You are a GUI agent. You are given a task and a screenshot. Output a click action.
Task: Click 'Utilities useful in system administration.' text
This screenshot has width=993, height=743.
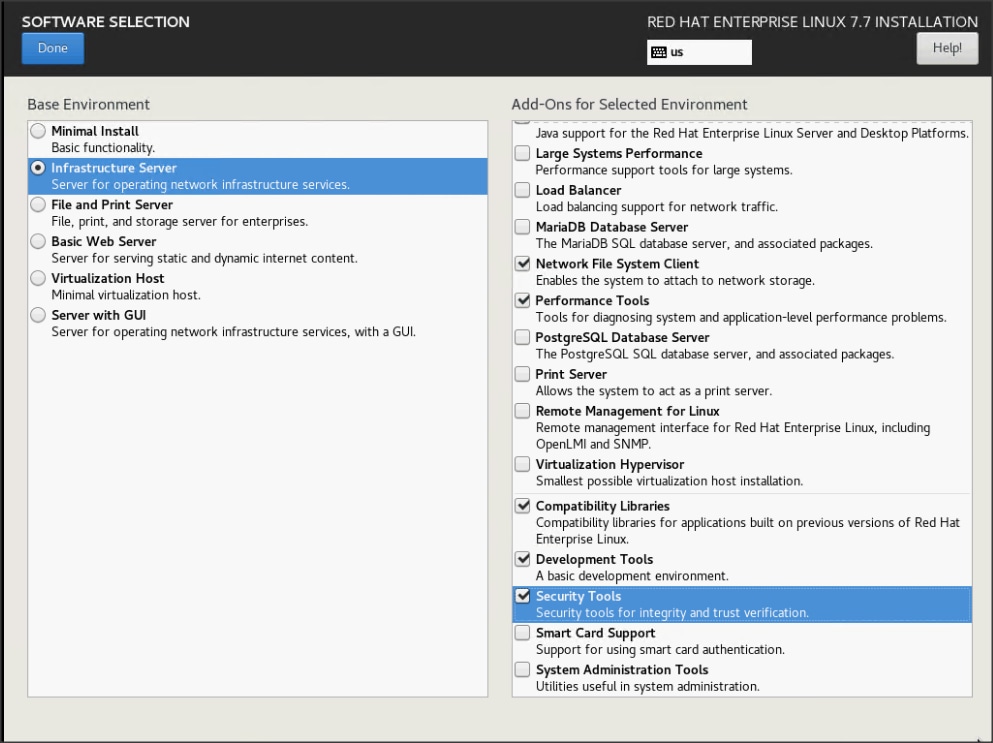coord(648,686)
